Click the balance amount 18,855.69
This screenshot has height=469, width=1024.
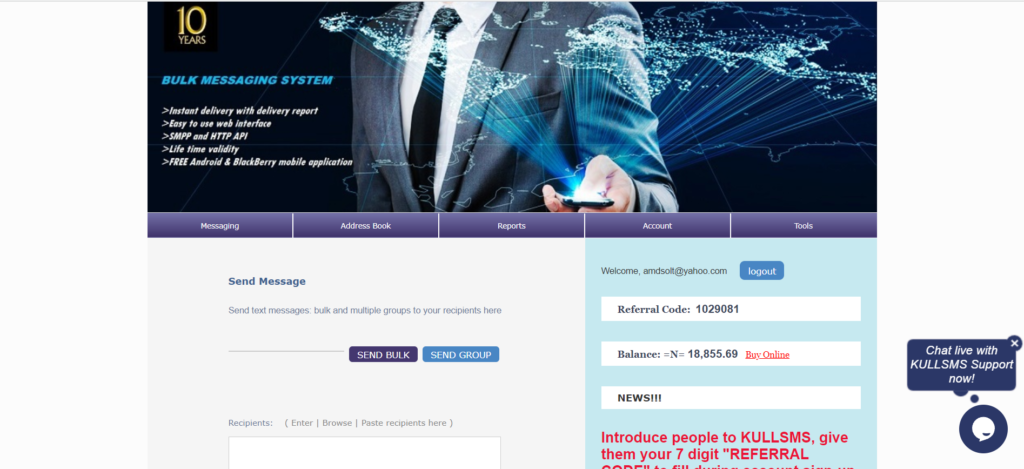(712, 354)
